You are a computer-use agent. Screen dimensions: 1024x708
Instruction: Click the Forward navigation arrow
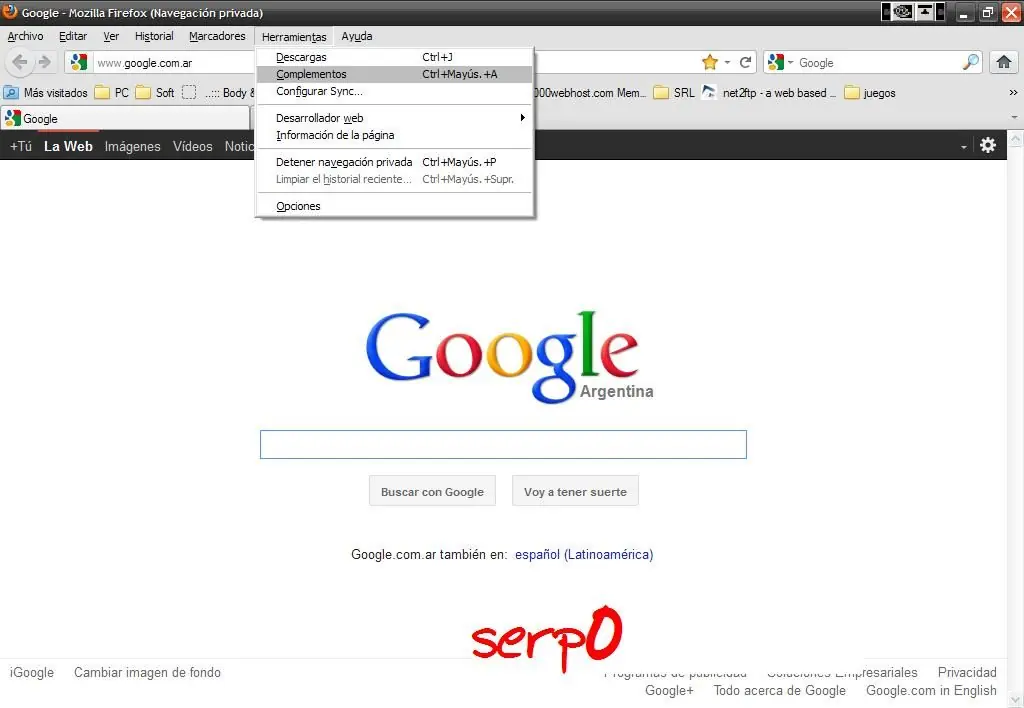pos(44,62)
